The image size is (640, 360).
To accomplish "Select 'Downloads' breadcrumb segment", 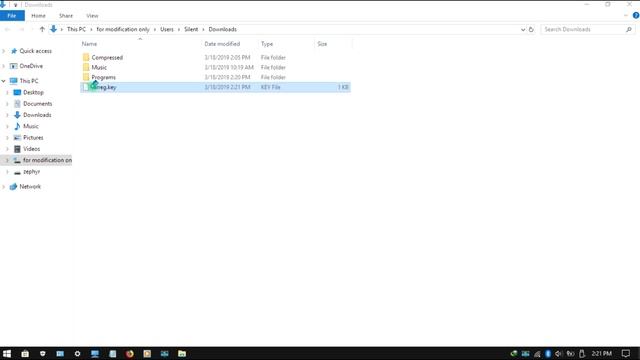I will point(222,29).
